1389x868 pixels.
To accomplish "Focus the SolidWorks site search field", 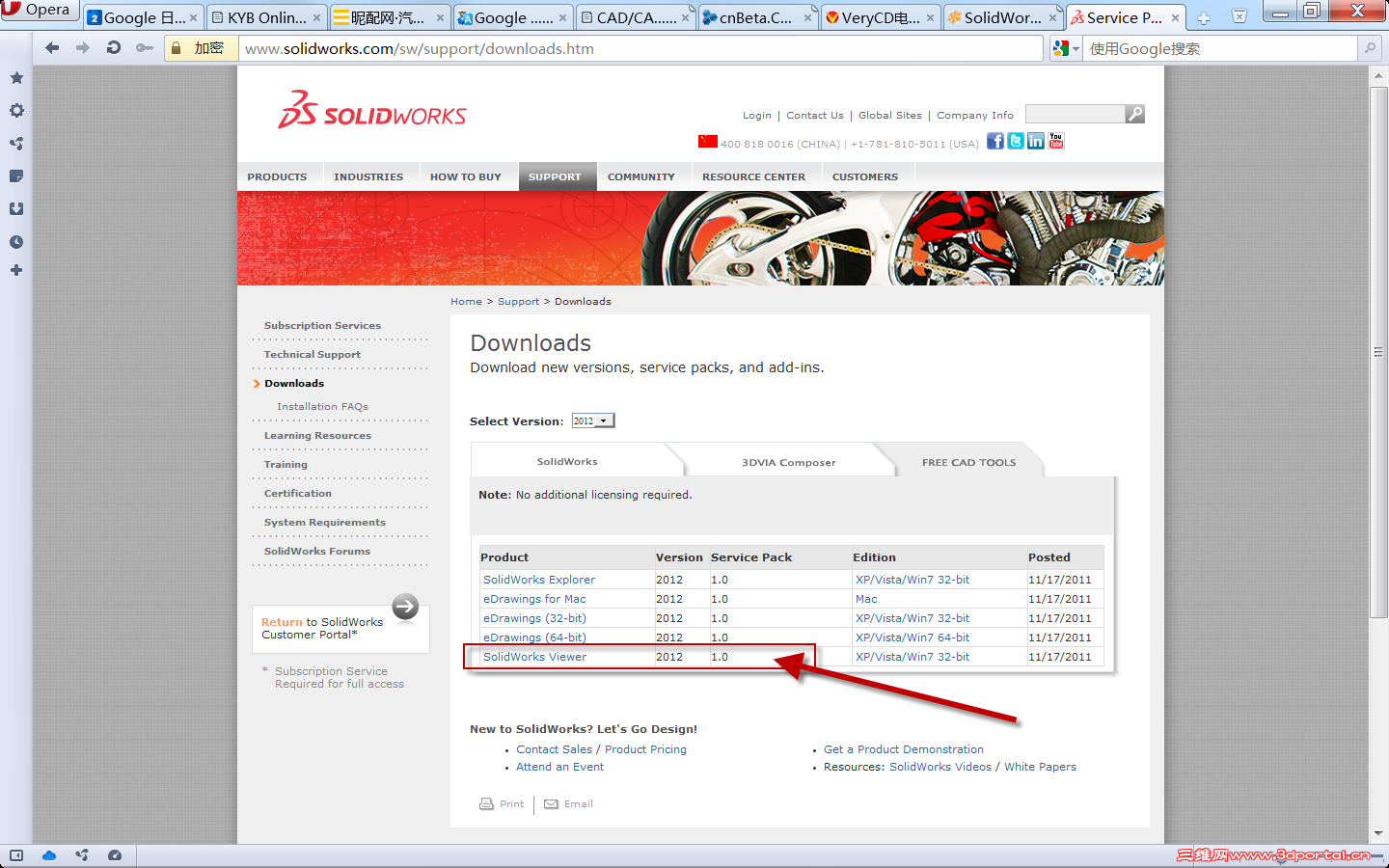I will click(1075, 114).
